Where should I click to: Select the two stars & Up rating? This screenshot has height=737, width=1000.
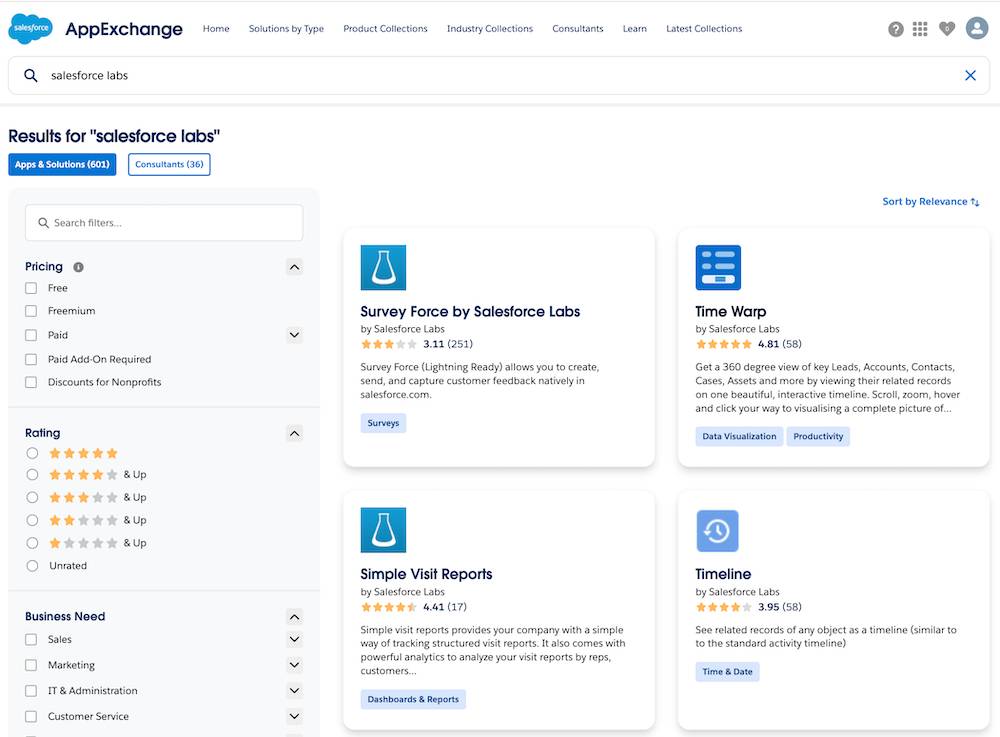[33, 520]
